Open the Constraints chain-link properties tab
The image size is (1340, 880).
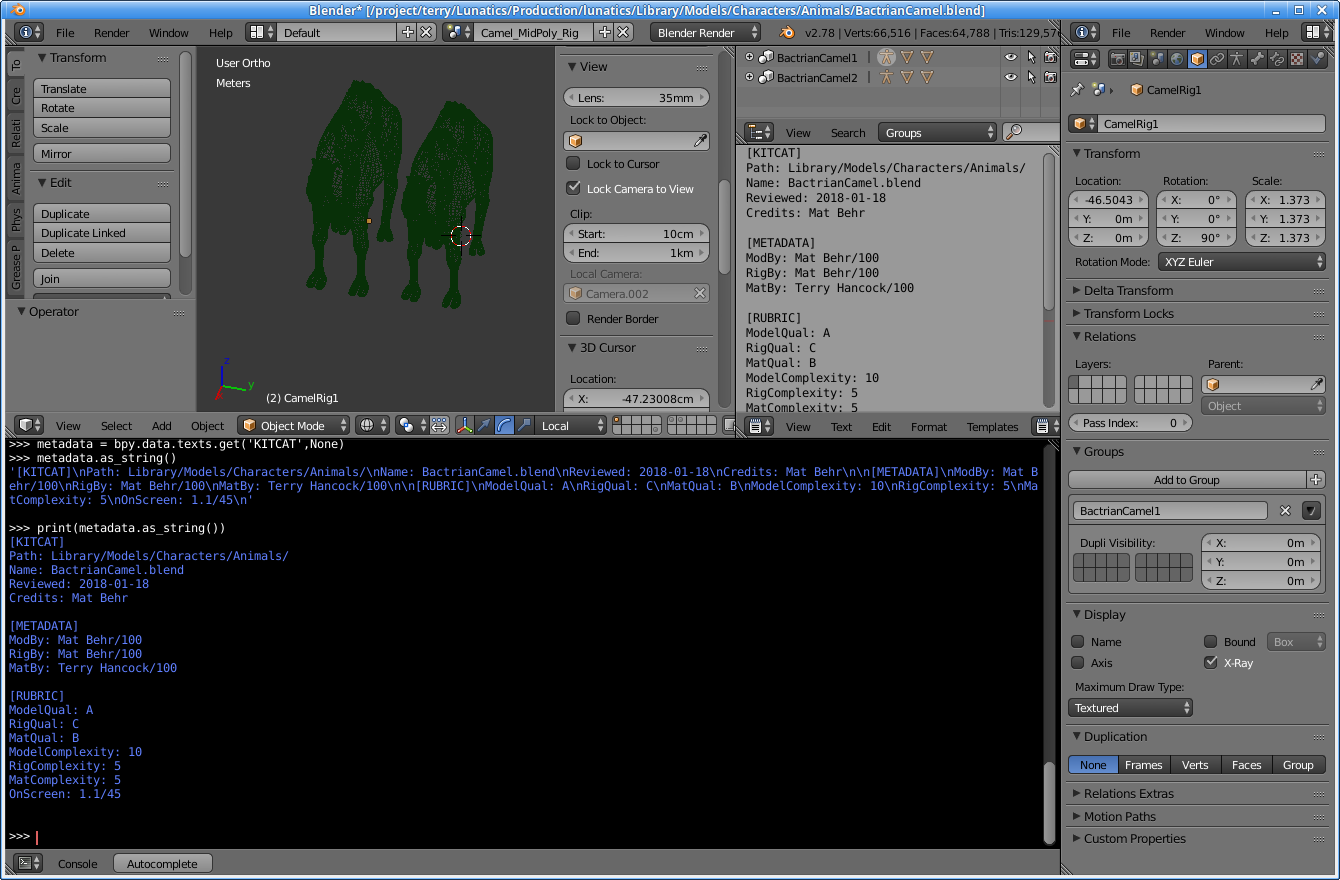1217,59
